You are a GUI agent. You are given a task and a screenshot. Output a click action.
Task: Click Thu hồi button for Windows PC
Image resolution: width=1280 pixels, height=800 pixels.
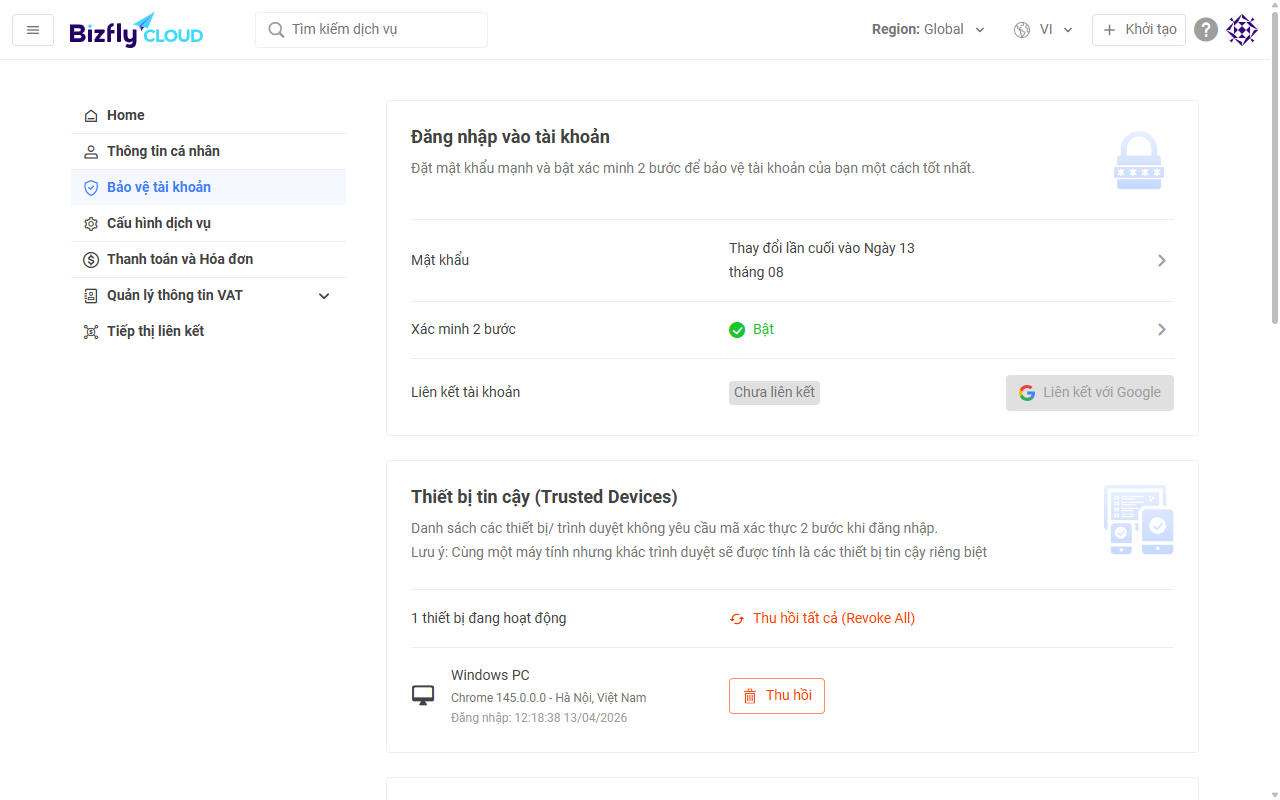pos(777,696)
